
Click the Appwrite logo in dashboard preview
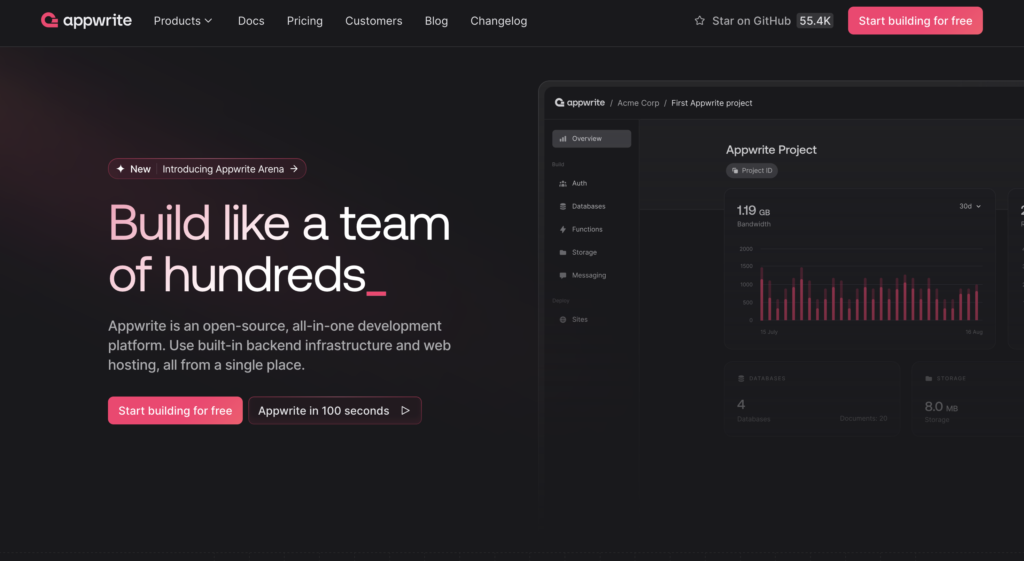pyautogui.click(x=579, y=103)
